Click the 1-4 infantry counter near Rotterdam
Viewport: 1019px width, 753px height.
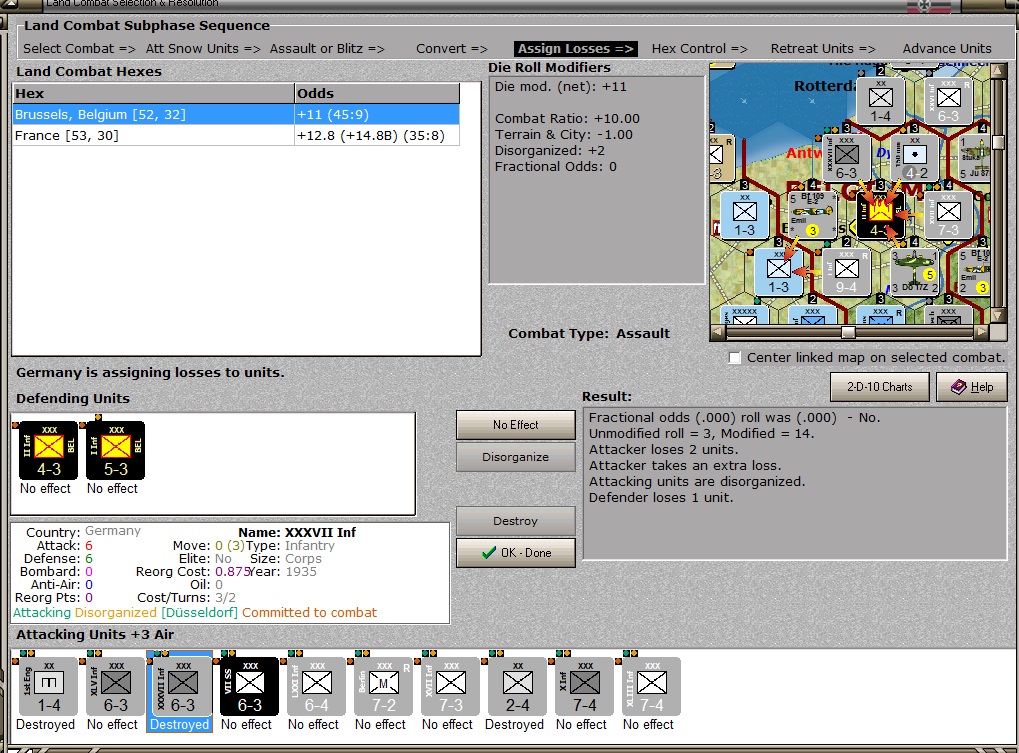coord(881,101)
